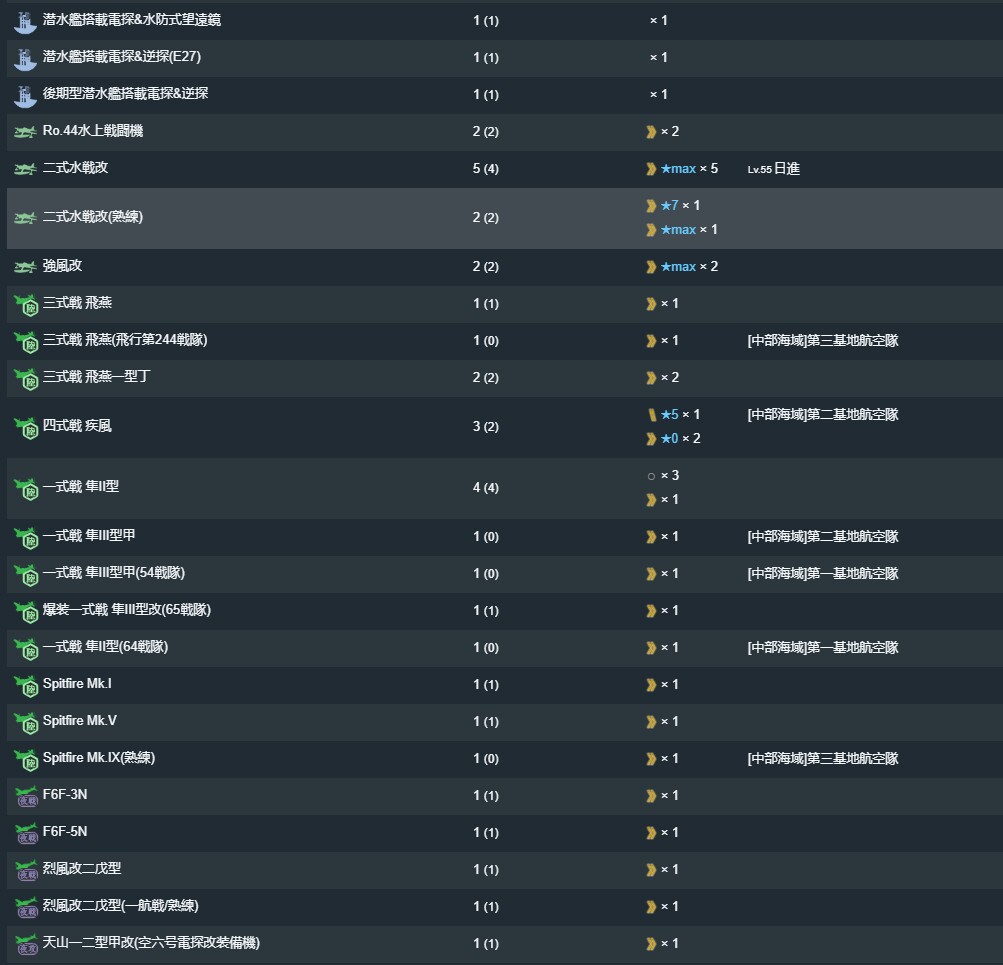The height and width of the screenshot is (965, 1003).
Task: Click the night aircraft icon for 烈風改二戊型
Action: click(x=25, y=870)
